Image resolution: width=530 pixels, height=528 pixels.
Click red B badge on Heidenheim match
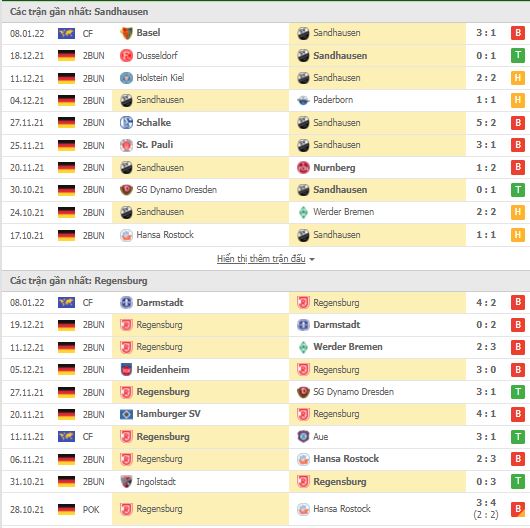coord(518,369)
